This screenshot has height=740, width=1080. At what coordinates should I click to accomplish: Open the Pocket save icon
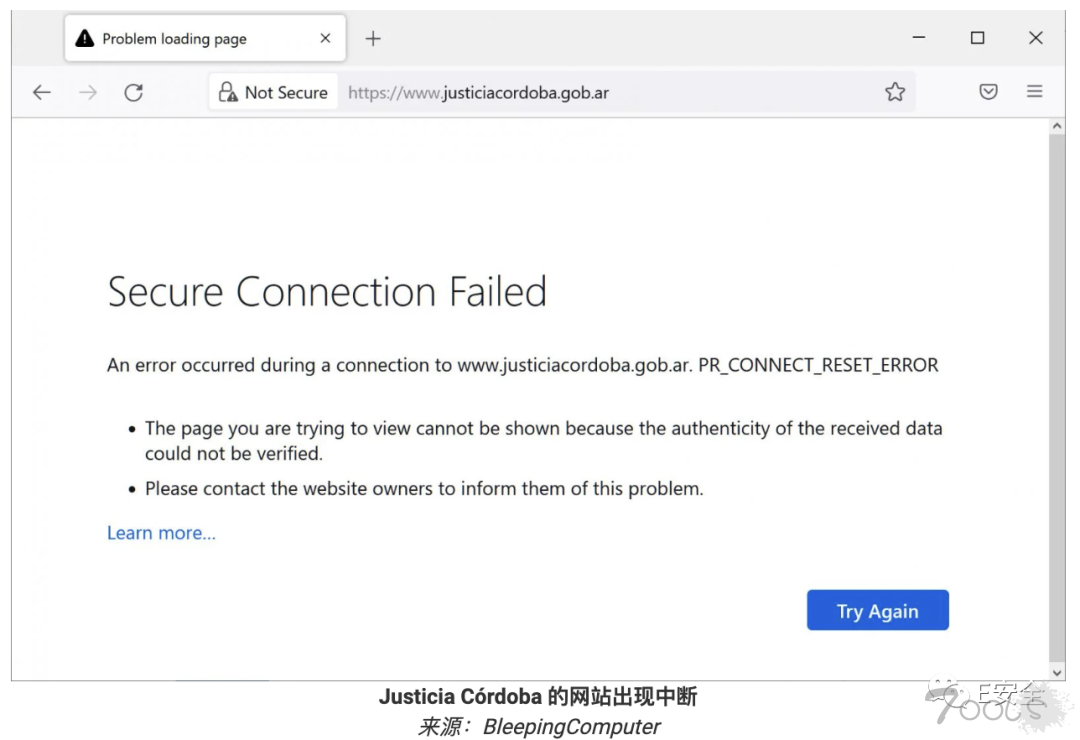(988, 92)
